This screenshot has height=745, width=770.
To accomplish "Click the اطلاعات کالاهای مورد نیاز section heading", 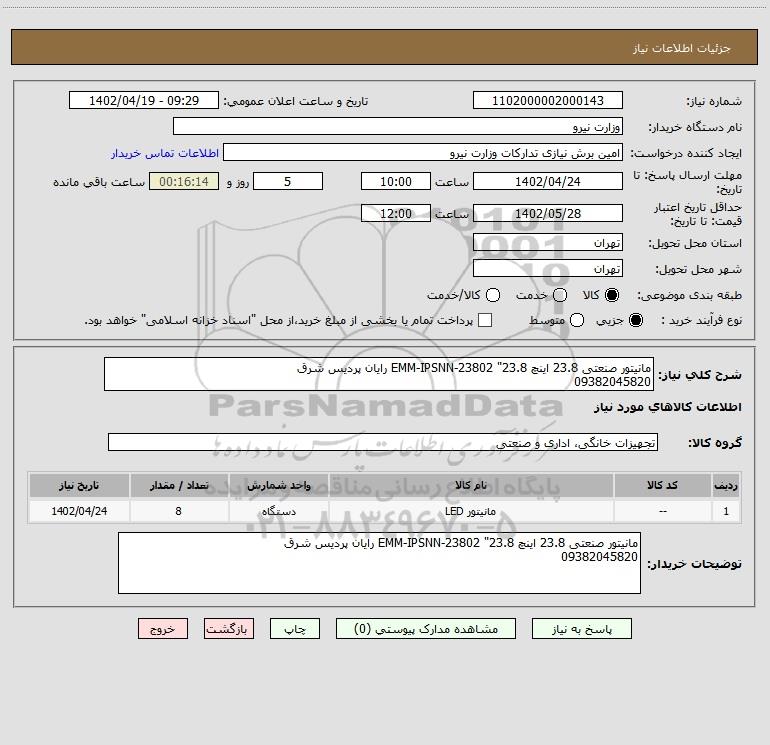I will 667,407.
